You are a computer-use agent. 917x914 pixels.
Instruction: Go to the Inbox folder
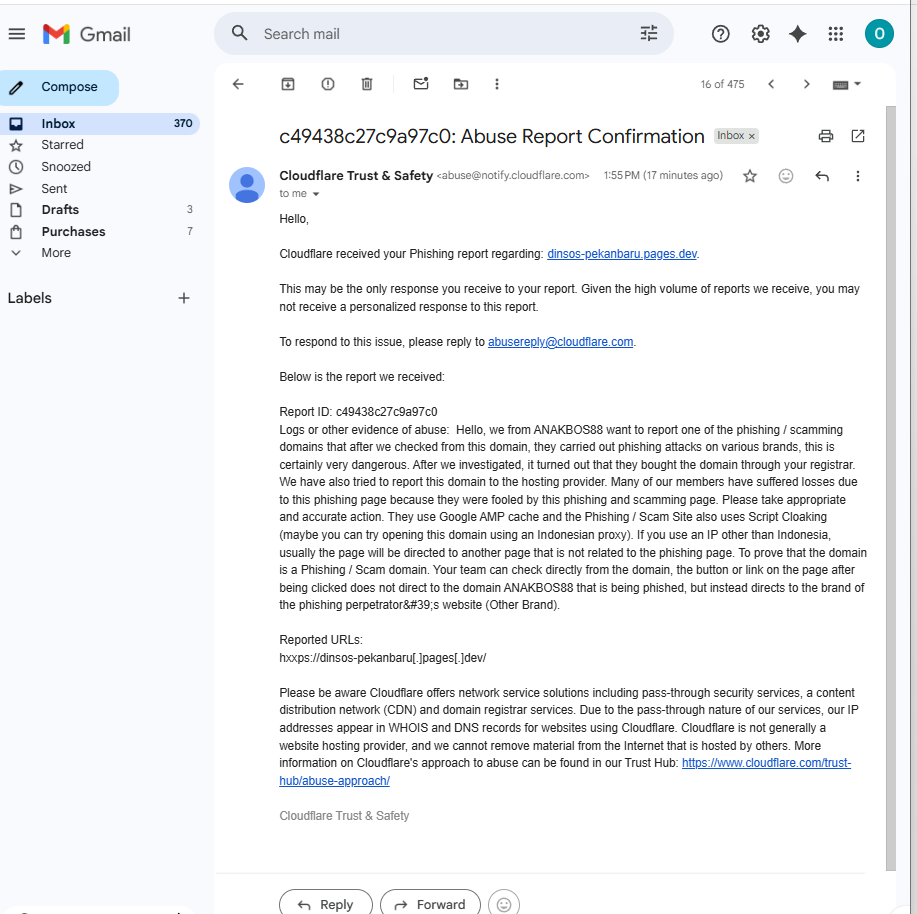[x=99, y=123]
